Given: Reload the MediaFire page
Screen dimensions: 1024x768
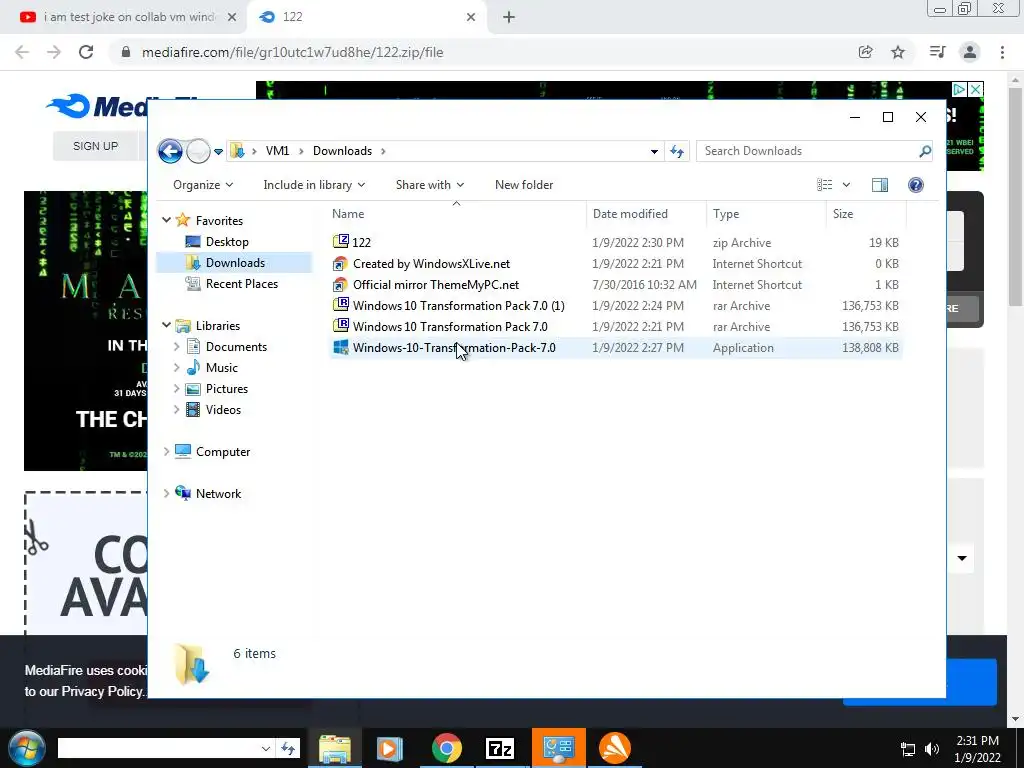Looking at the screenshot, I should point(86,52).
